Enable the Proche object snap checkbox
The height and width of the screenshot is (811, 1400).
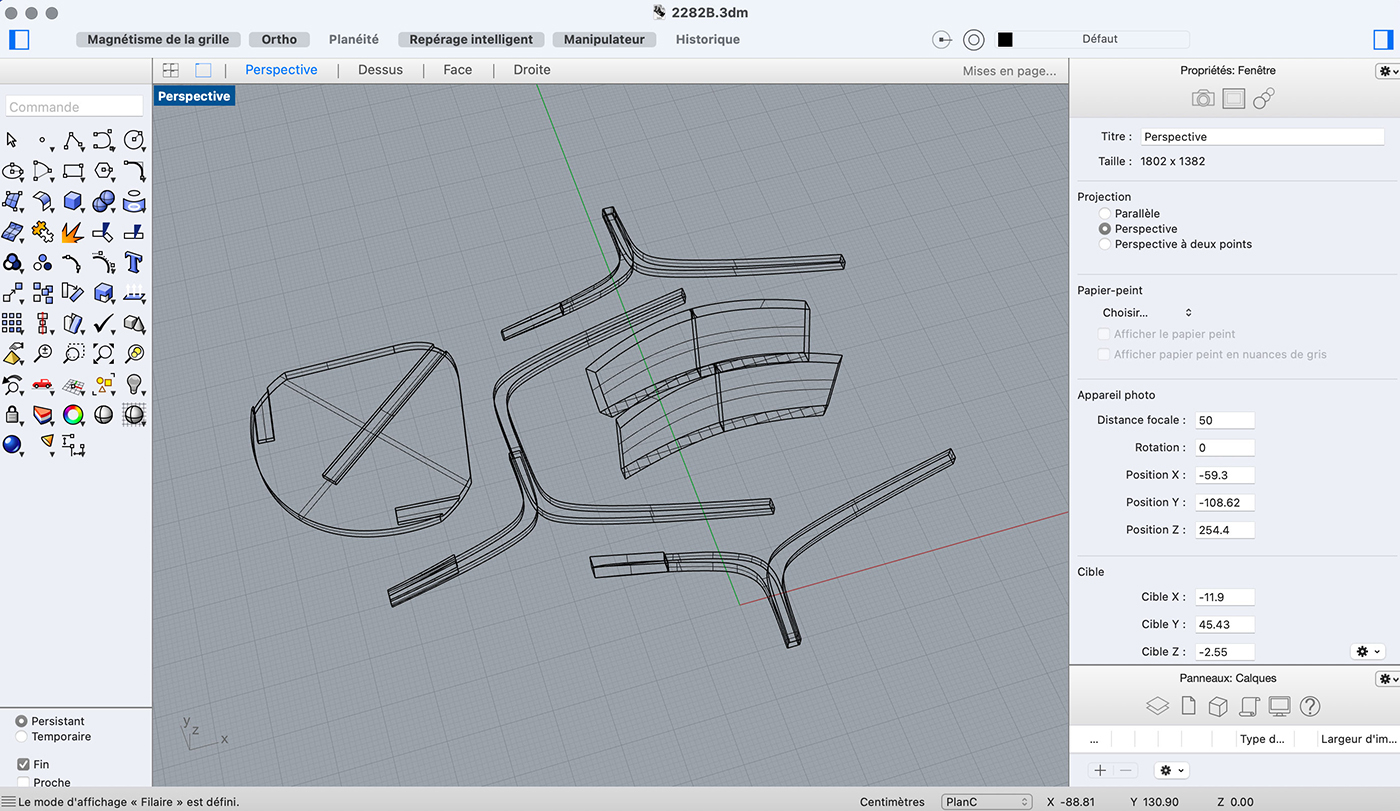(24, 782)
